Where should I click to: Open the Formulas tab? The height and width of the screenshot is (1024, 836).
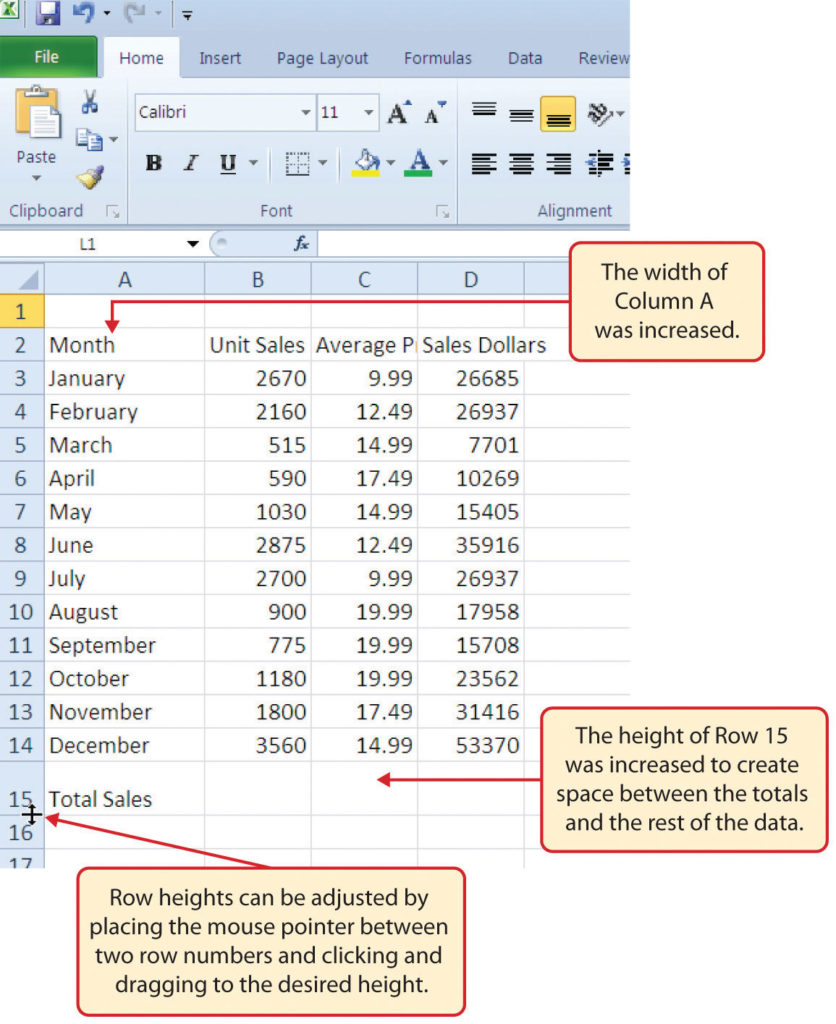click(x=438, y=58)
